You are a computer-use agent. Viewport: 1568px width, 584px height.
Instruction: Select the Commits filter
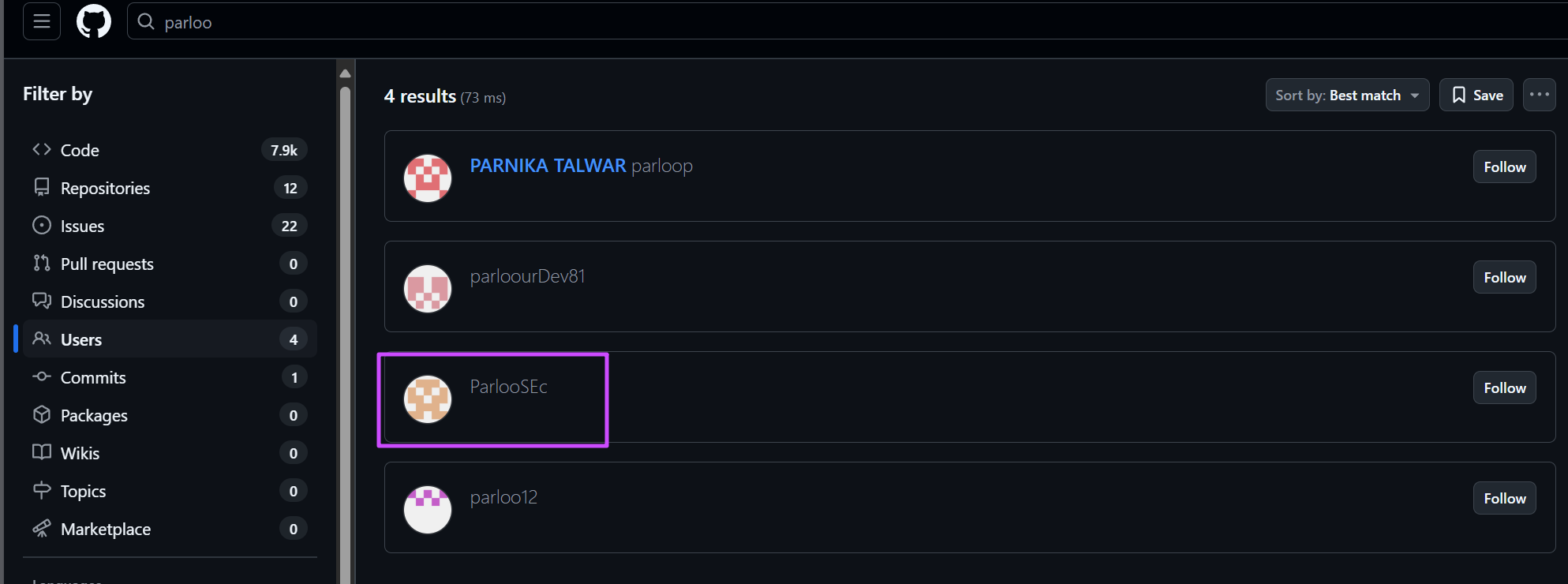click(x=93, y=377)
